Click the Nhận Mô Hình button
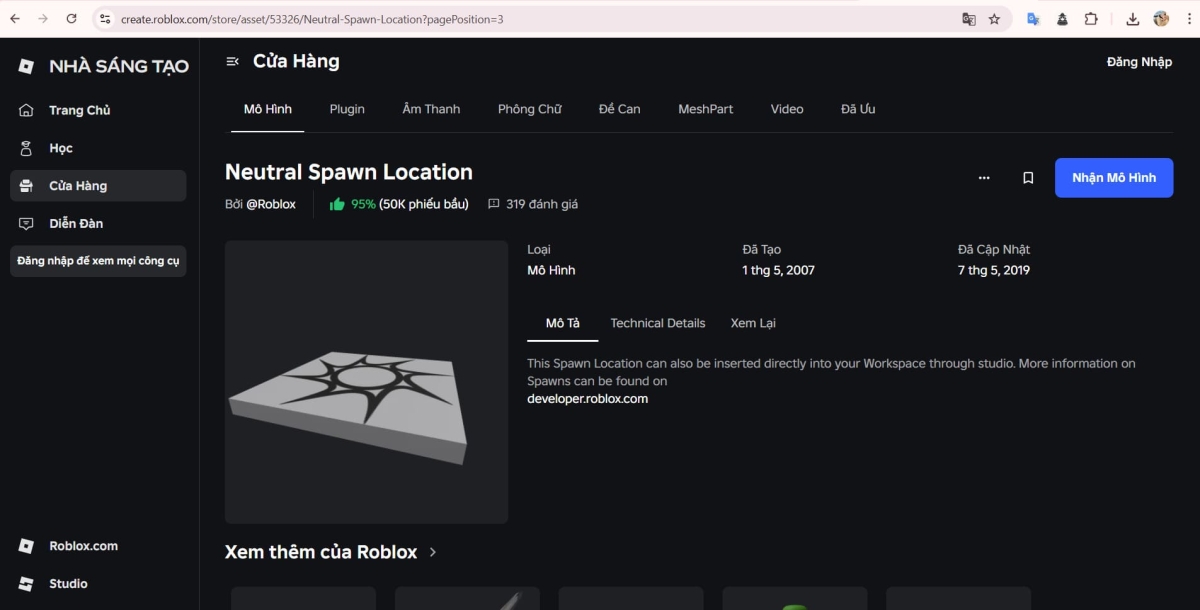 click(x=1113, y=177)
